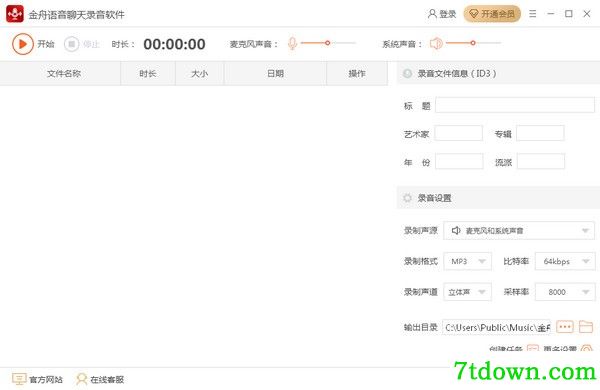Click the 标题 title input field
Image resolution: width=600 pixels, height=390 pixels.
[x=515, y=105]
